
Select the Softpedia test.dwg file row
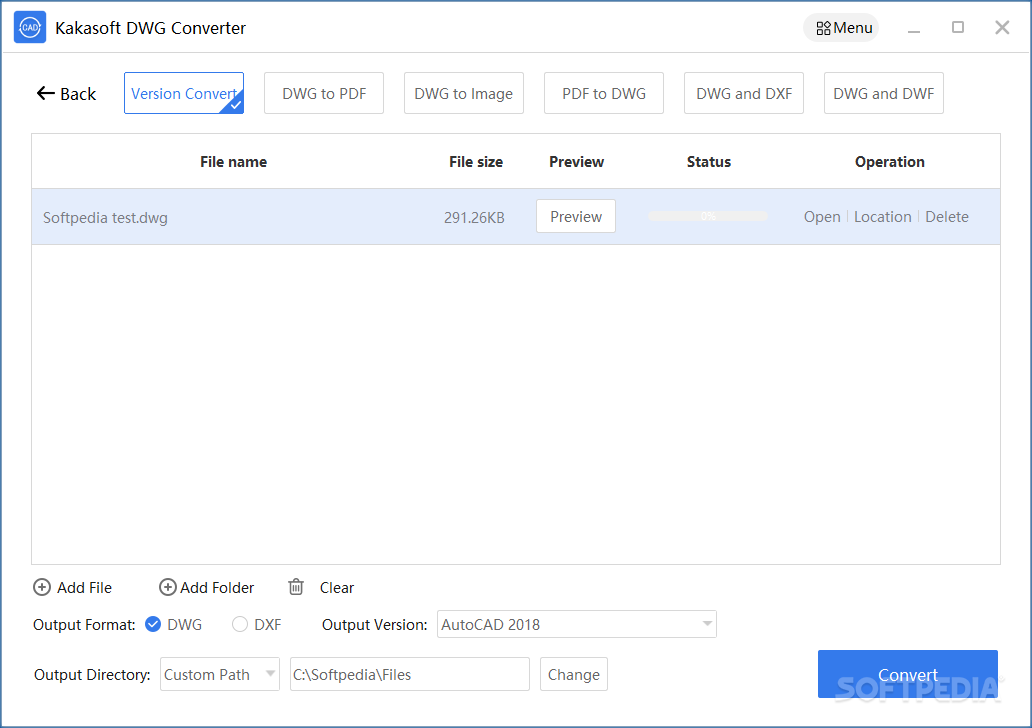point(516,217)
